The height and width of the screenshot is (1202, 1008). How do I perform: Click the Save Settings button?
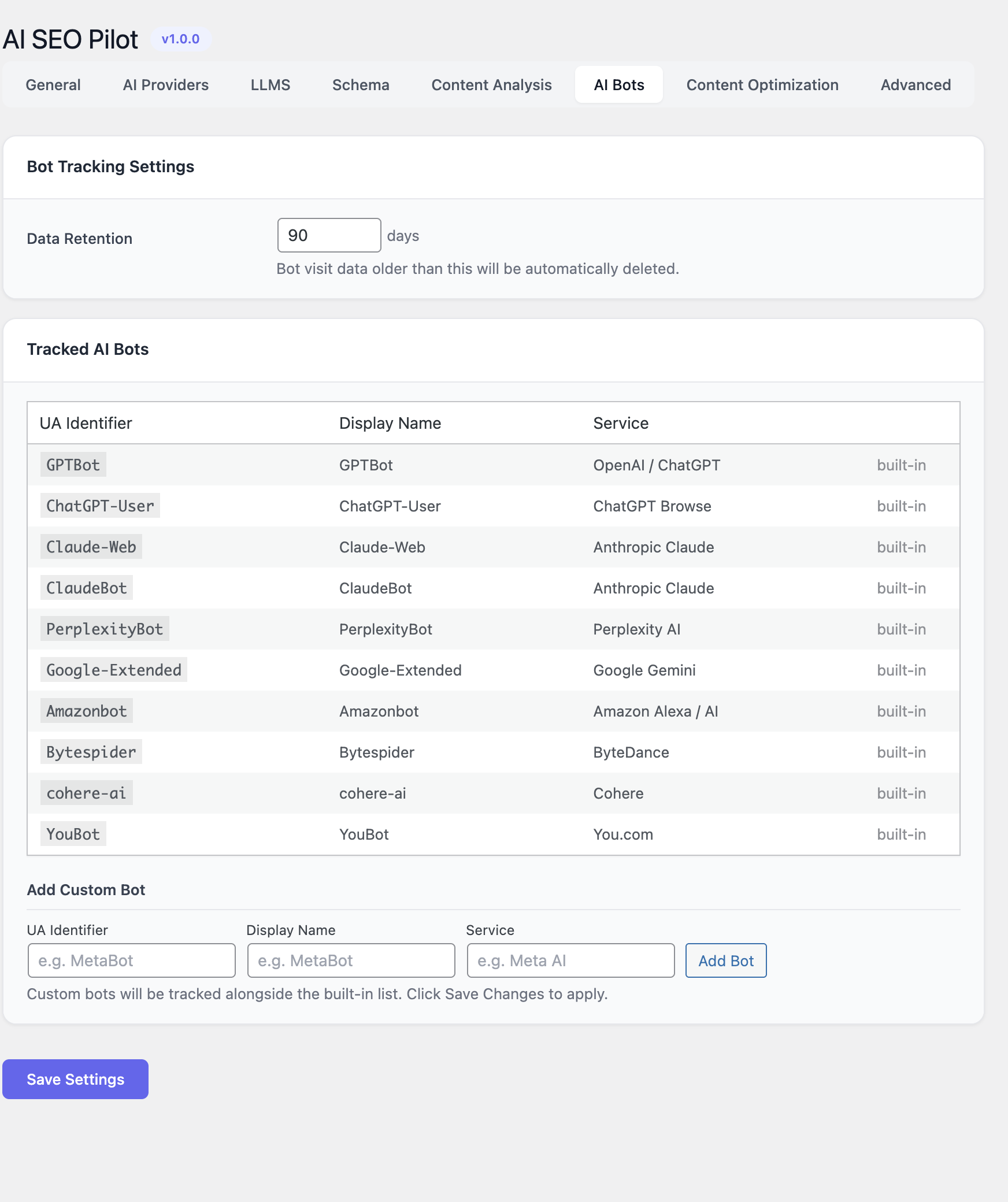75,1079
